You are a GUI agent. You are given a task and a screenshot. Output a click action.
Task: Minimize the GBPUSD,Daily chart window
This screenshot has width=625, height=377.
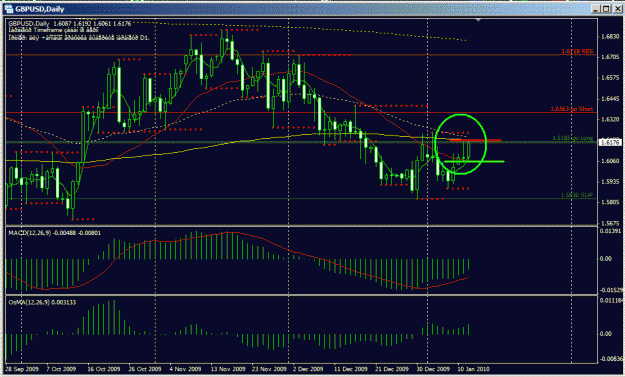tap(596, 9)
